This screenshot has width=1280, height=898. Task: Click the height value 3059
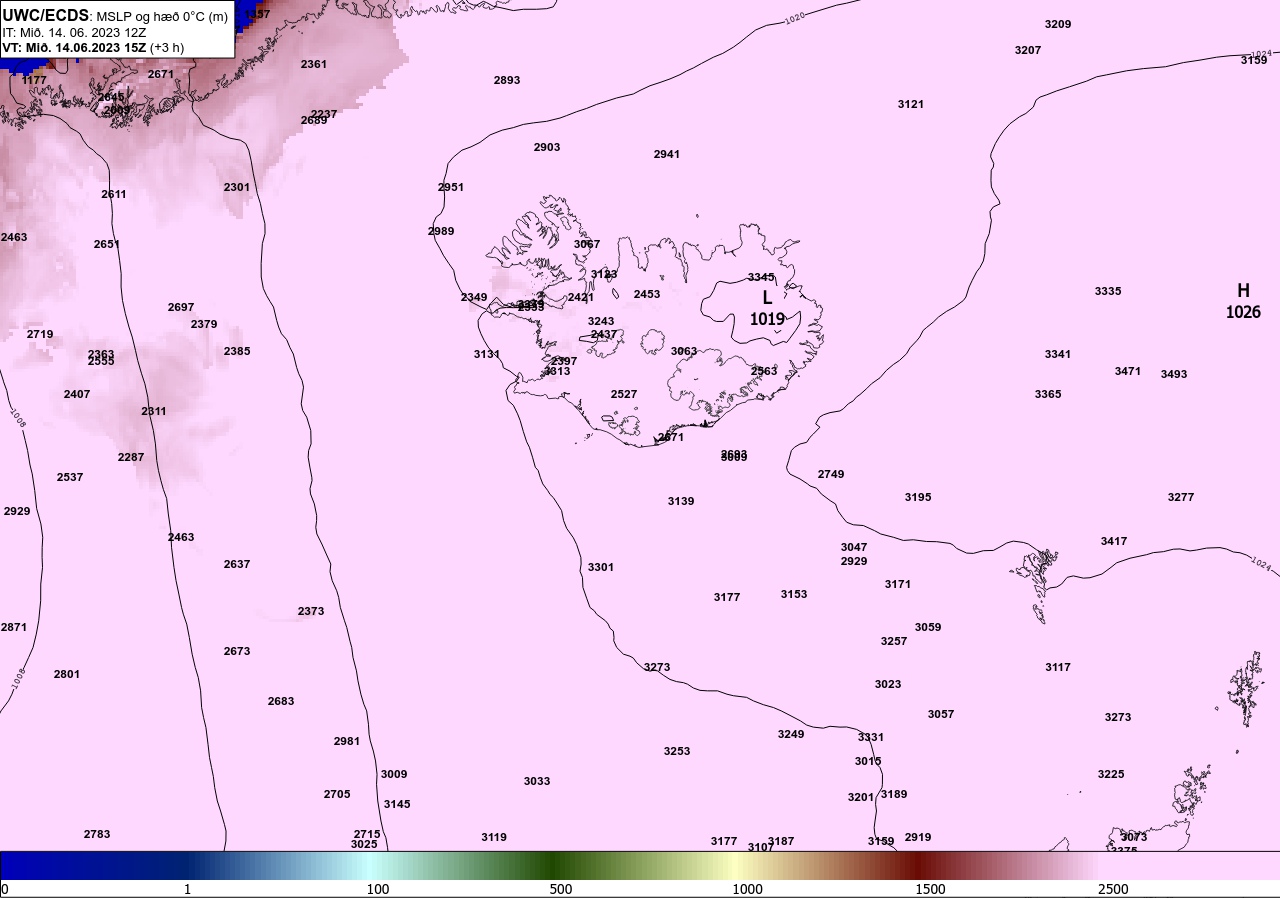[928, 627]
